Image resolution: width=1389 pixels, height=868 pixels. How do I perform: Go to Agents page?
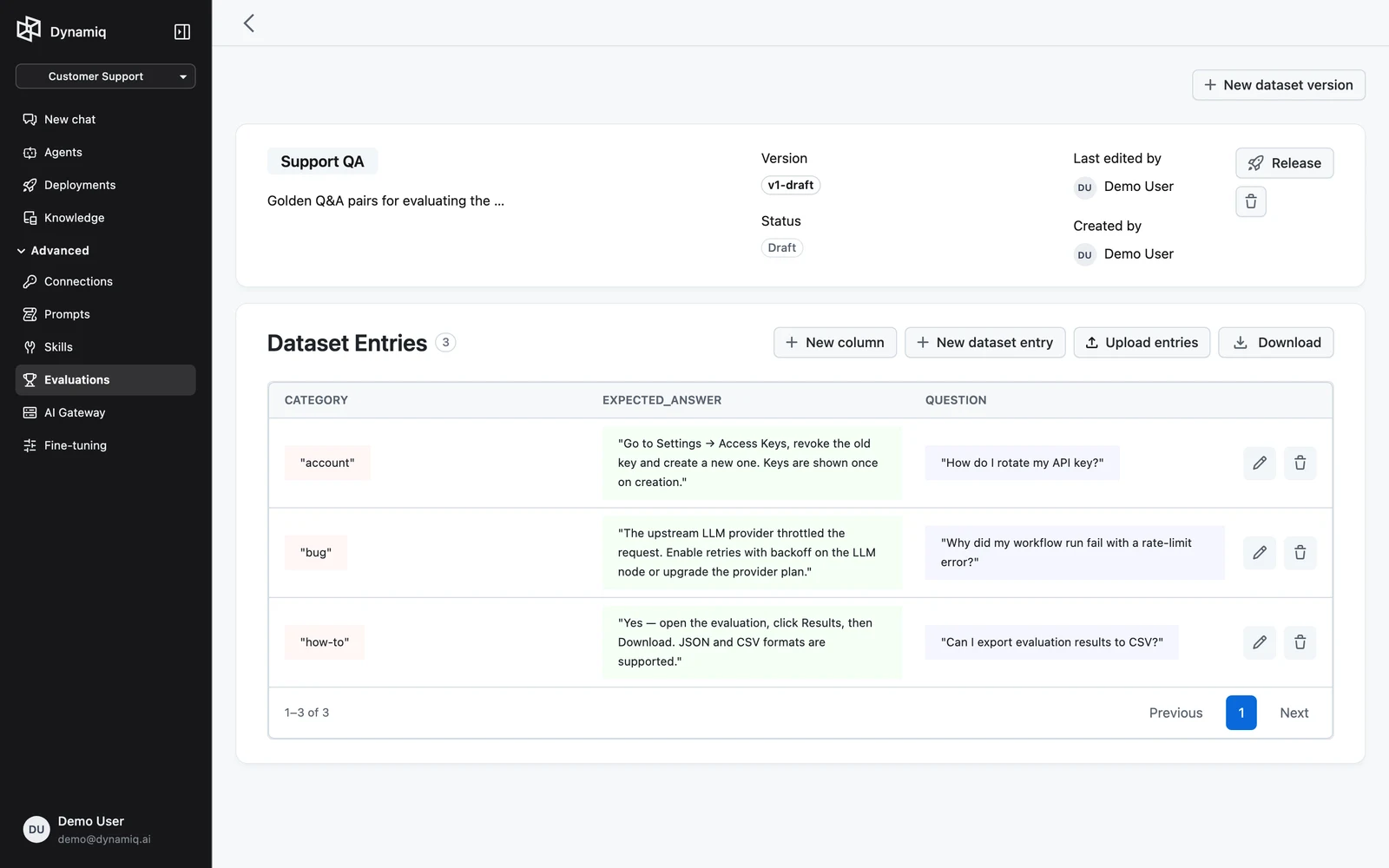coord(105,153)
